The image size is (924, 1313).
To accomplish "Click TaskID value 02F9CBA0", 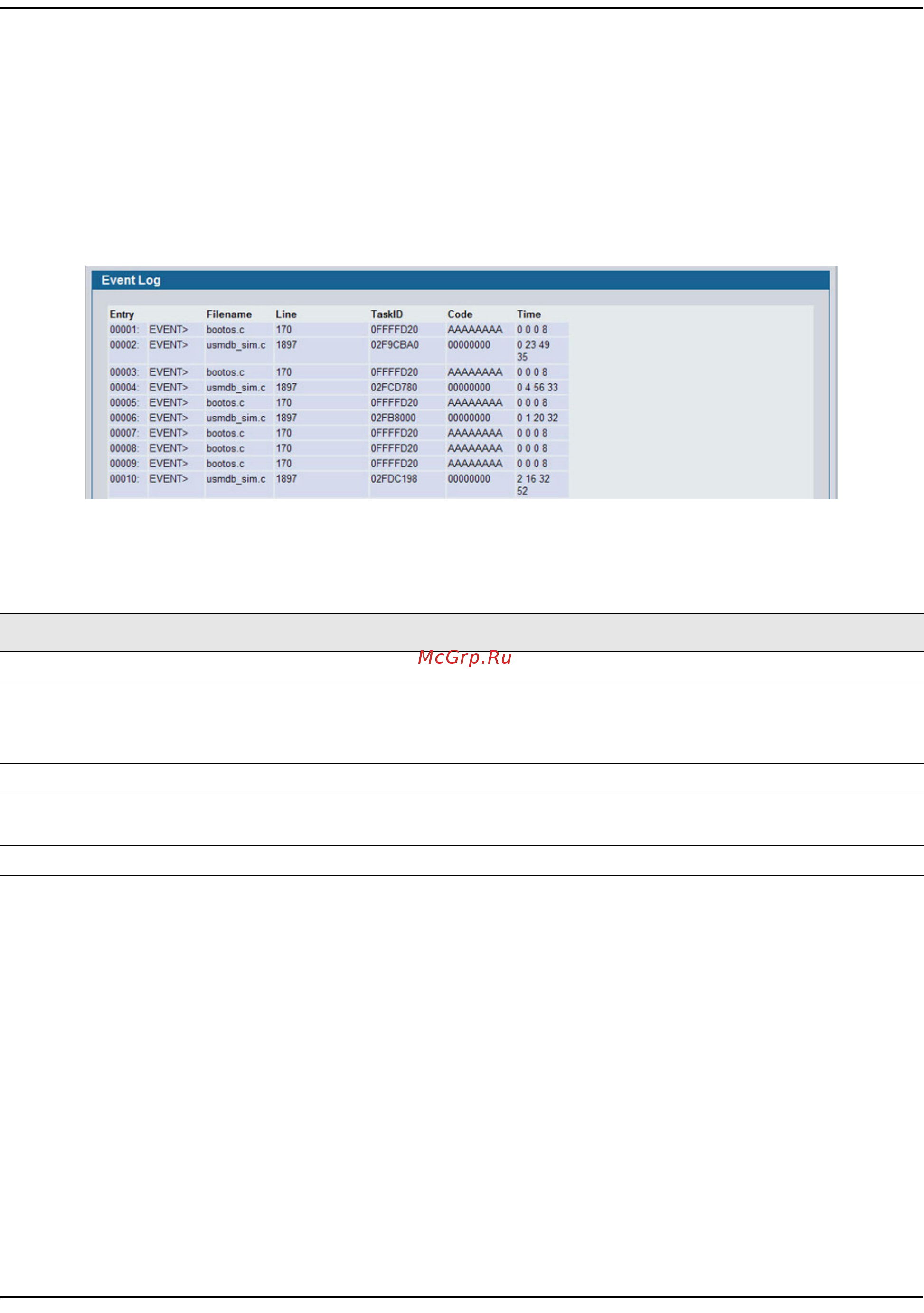I will point(395,345).
